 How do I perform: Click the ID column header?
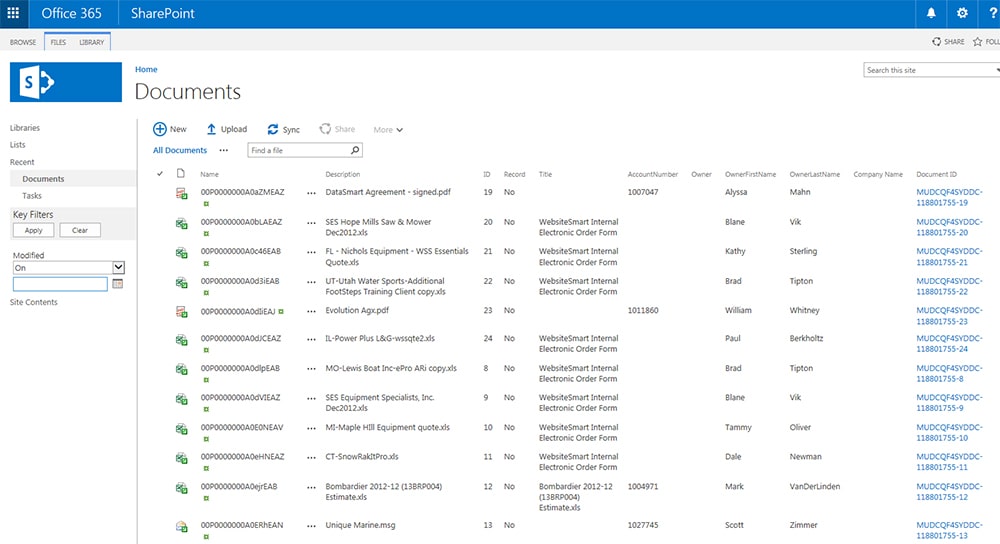(487, 174)
